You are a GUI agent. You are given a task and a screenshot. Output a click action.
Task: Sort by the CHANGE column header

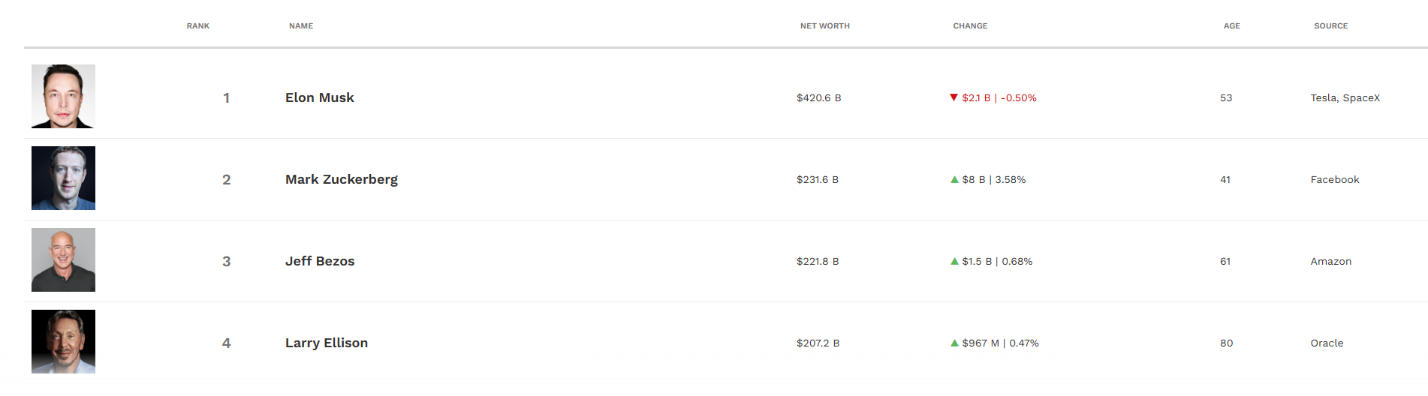tap(970, 26)
